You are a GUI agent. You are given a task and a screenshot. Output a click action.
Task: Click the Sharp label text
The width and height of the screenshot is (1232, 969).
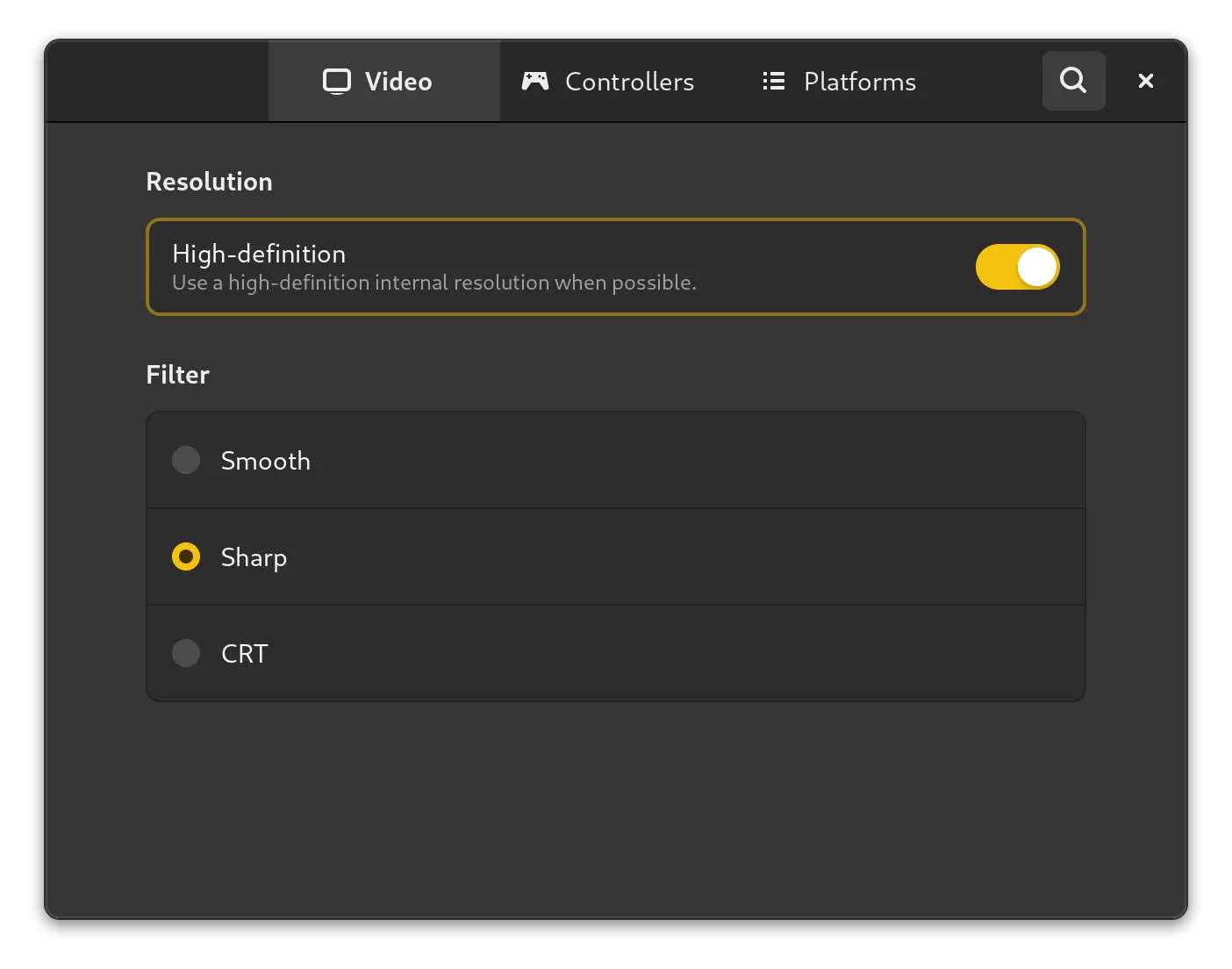[x=254, y=557]
